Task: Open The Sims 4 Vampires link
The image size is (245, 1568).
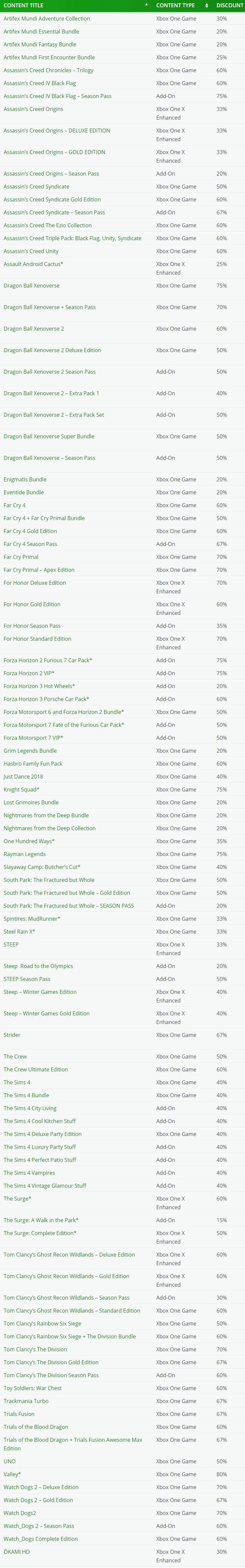Action: click(29, 1173)
